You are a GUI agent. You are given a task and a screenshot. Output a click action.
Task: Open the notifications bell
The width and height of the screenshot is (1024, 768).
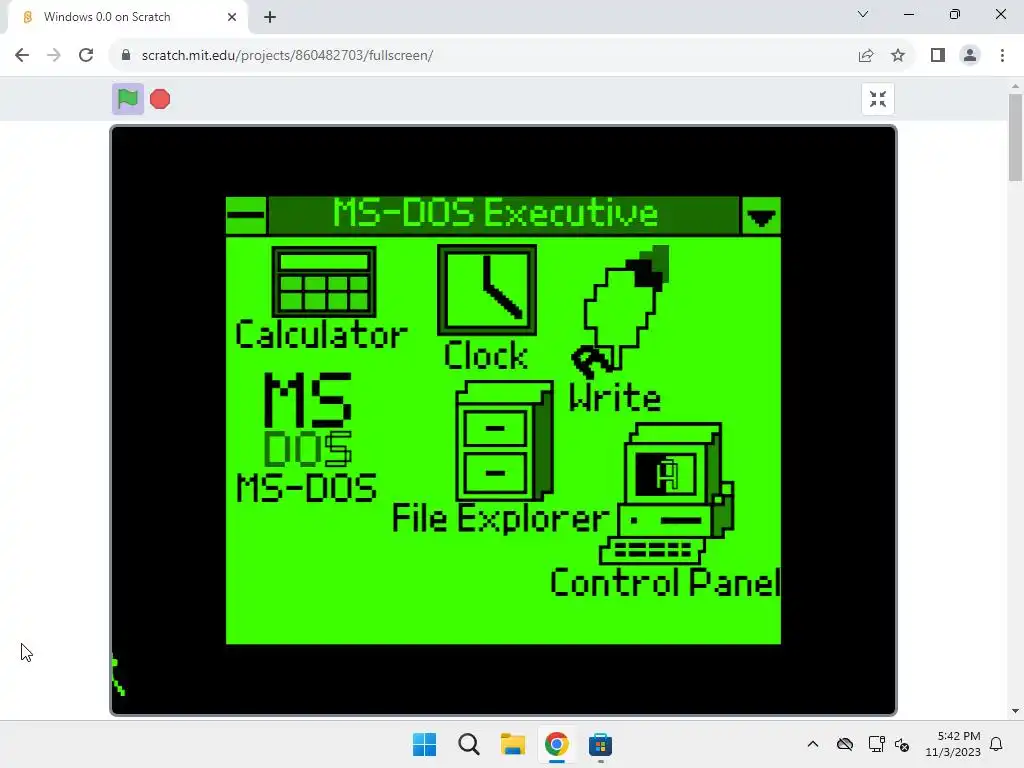tap(997, 744)
